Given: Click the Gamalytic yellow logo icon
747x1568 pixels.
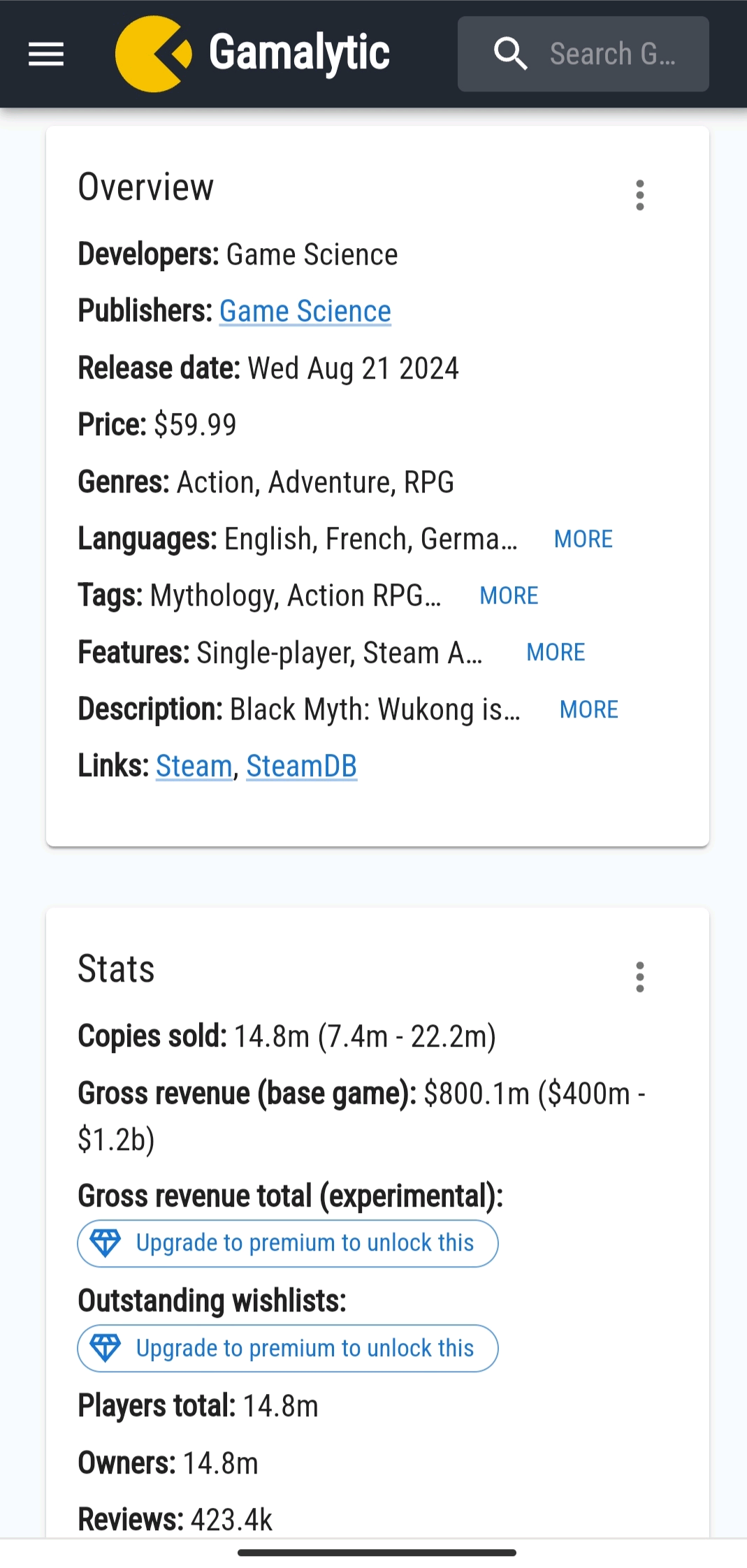Looking at the screenshot, I should [153, 54].
